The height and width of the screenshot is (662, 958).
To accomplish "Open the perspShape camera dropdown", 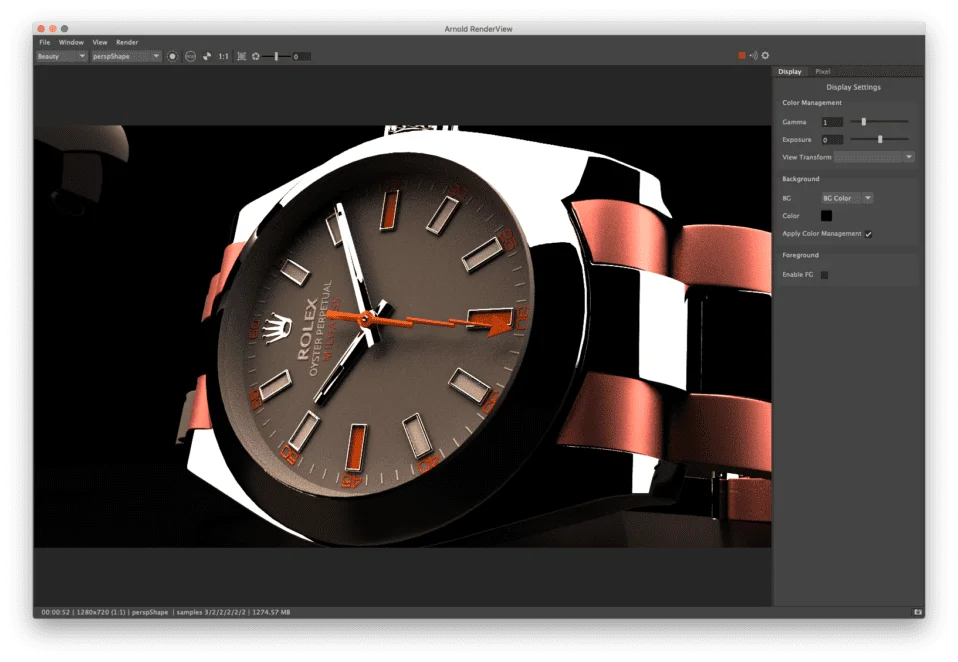I will tap(126, 56).
